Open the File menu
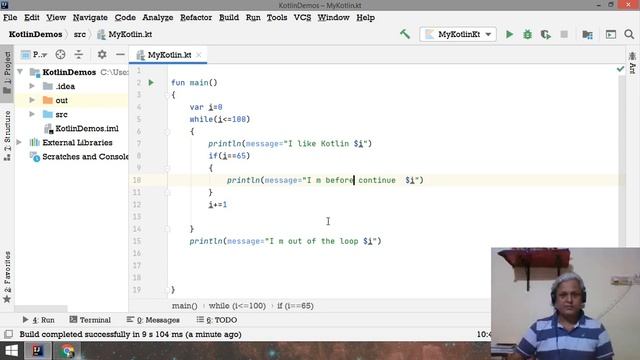640x360 pixels. (10, 18)
